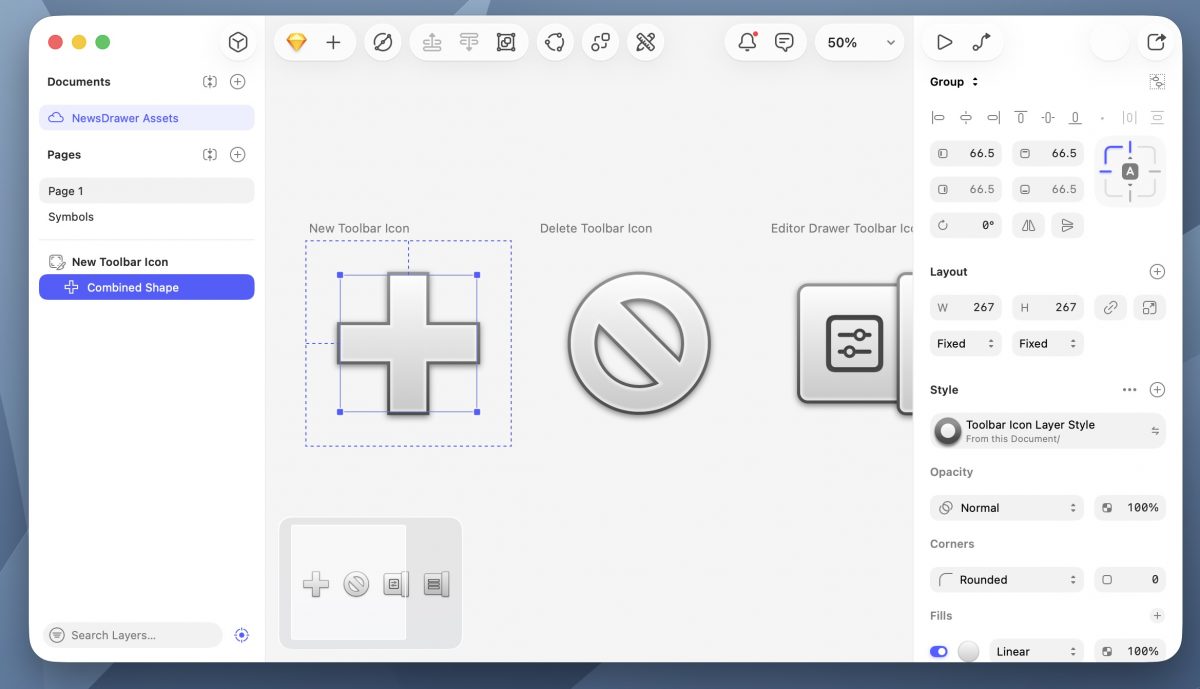This screenshot has height=689, width=1200.
Task: Click the Play preview button
Action: click(944, 42)
